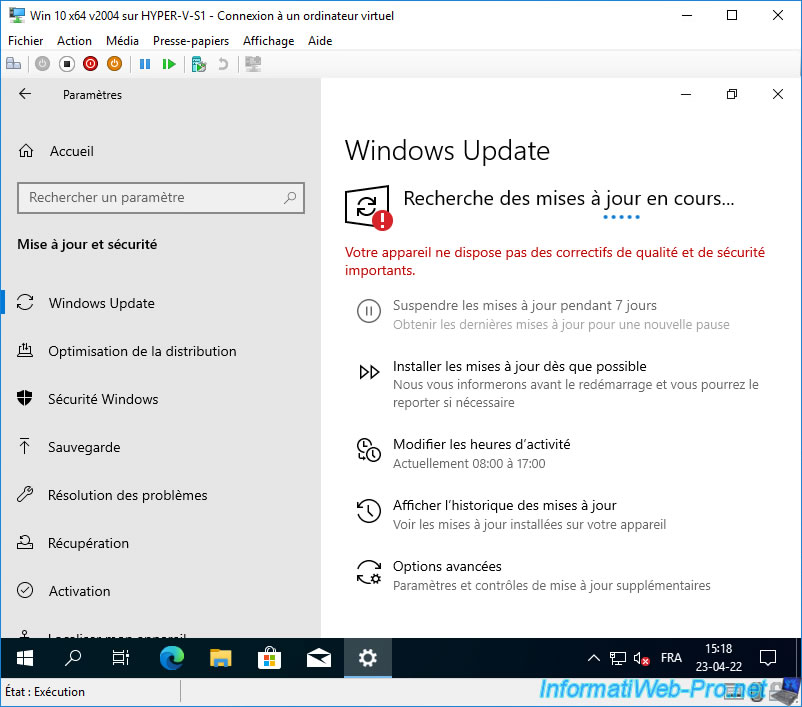
Task: Launch Microsoft Edge from the taskbar
Action: [x=171, y=658]
